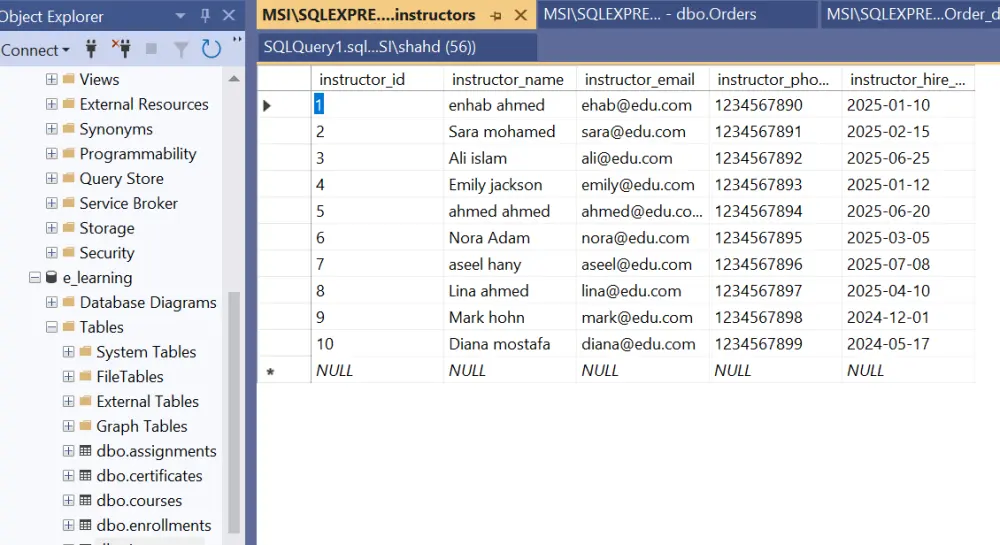Click the Connect object explorer plug icon
The image size is (1000, 545).
click(x=91, y=49)
